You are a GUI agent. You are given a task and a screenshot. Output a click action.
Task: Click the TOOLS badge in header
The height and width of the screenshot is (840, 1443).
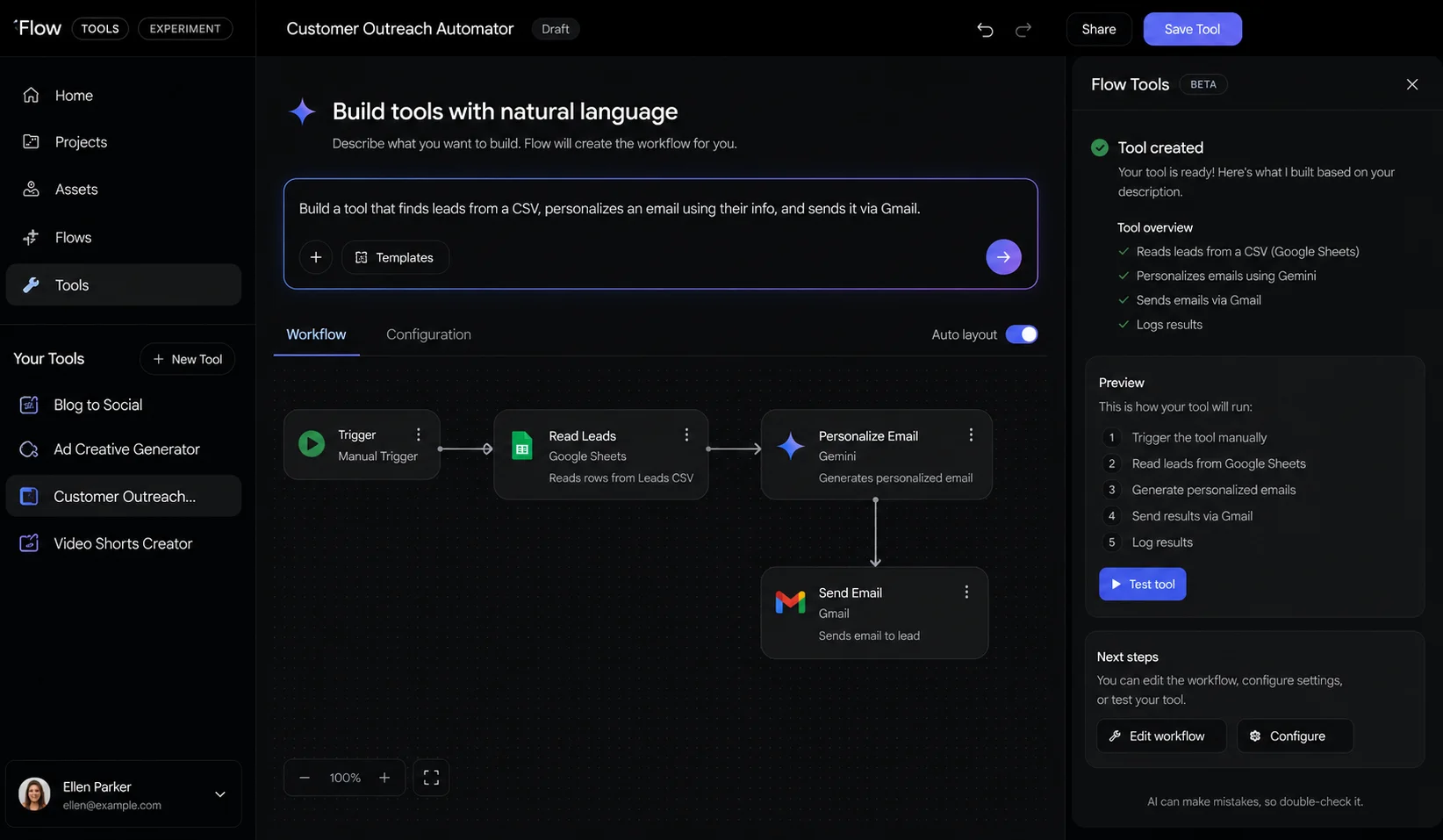point(100,29)
